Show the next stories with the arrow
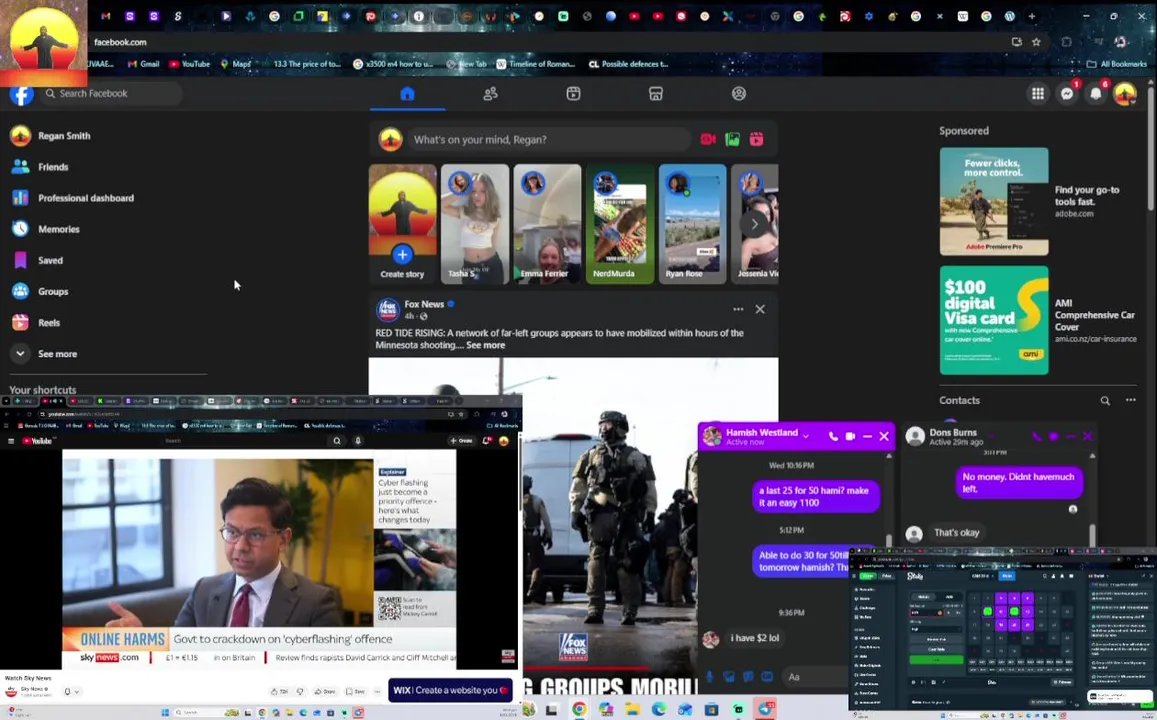The image size is (1157, 720). coord(754,224)
